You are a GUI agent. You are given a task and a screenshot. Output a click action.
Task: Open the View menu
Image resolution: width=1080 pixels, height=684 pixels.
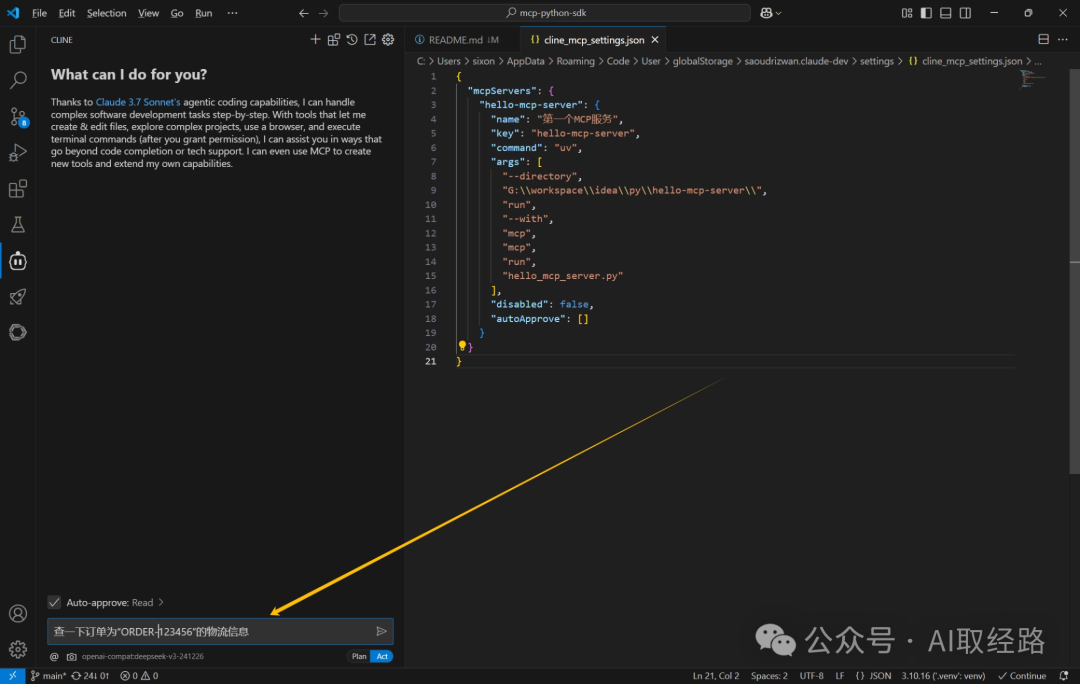click(148, 13)
